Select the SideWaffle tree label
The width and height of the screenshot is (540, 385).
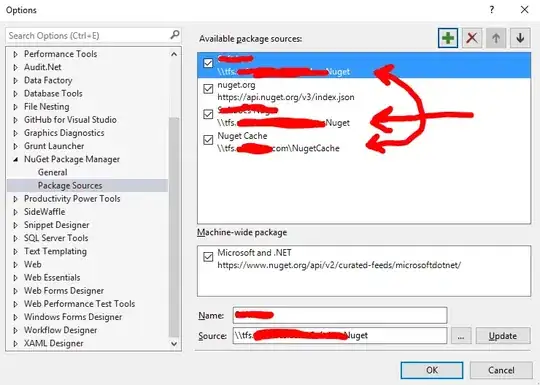[44, 212]
